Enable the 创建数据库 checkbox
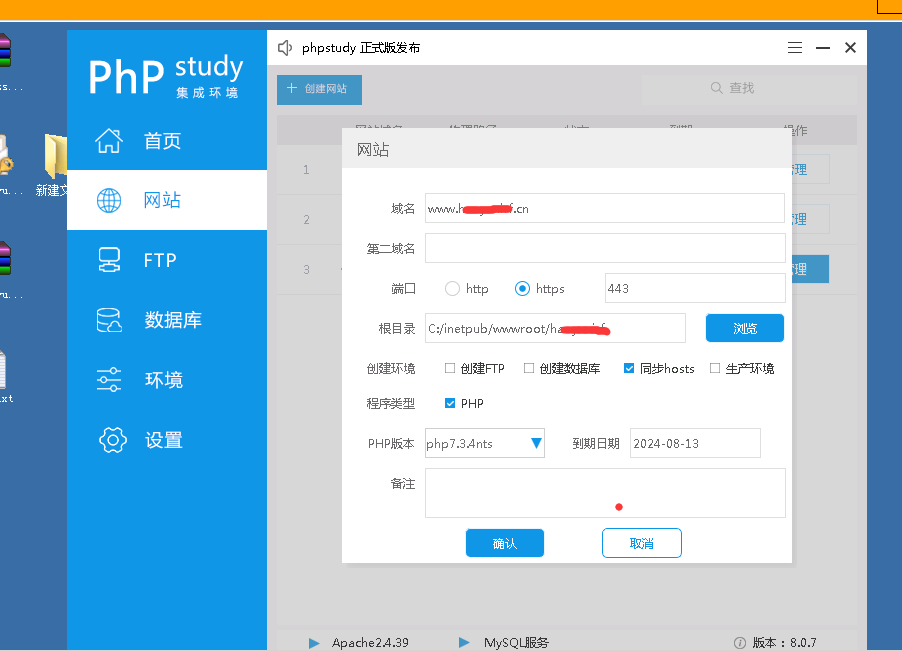 tap(529, 368)
